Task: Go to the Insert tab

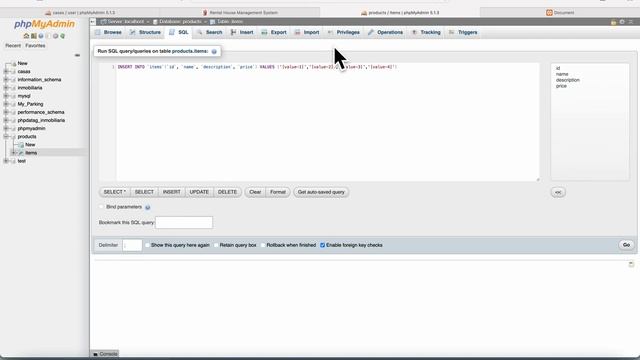Action: coord(242,32)
